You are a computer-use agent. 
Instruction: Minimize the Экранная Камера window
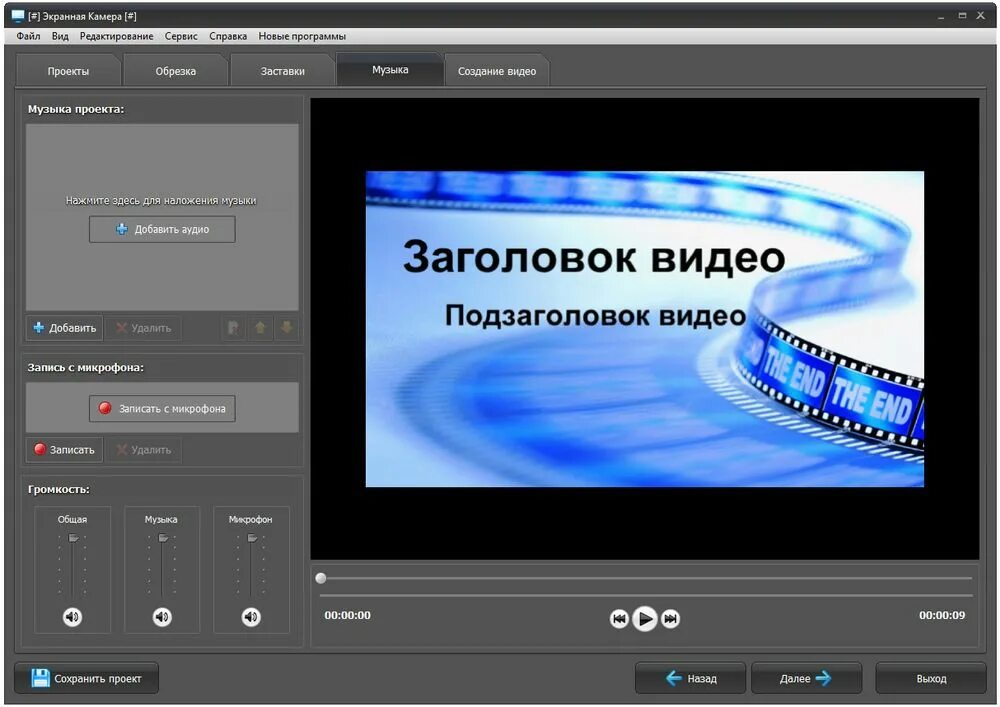pos(941,16)
